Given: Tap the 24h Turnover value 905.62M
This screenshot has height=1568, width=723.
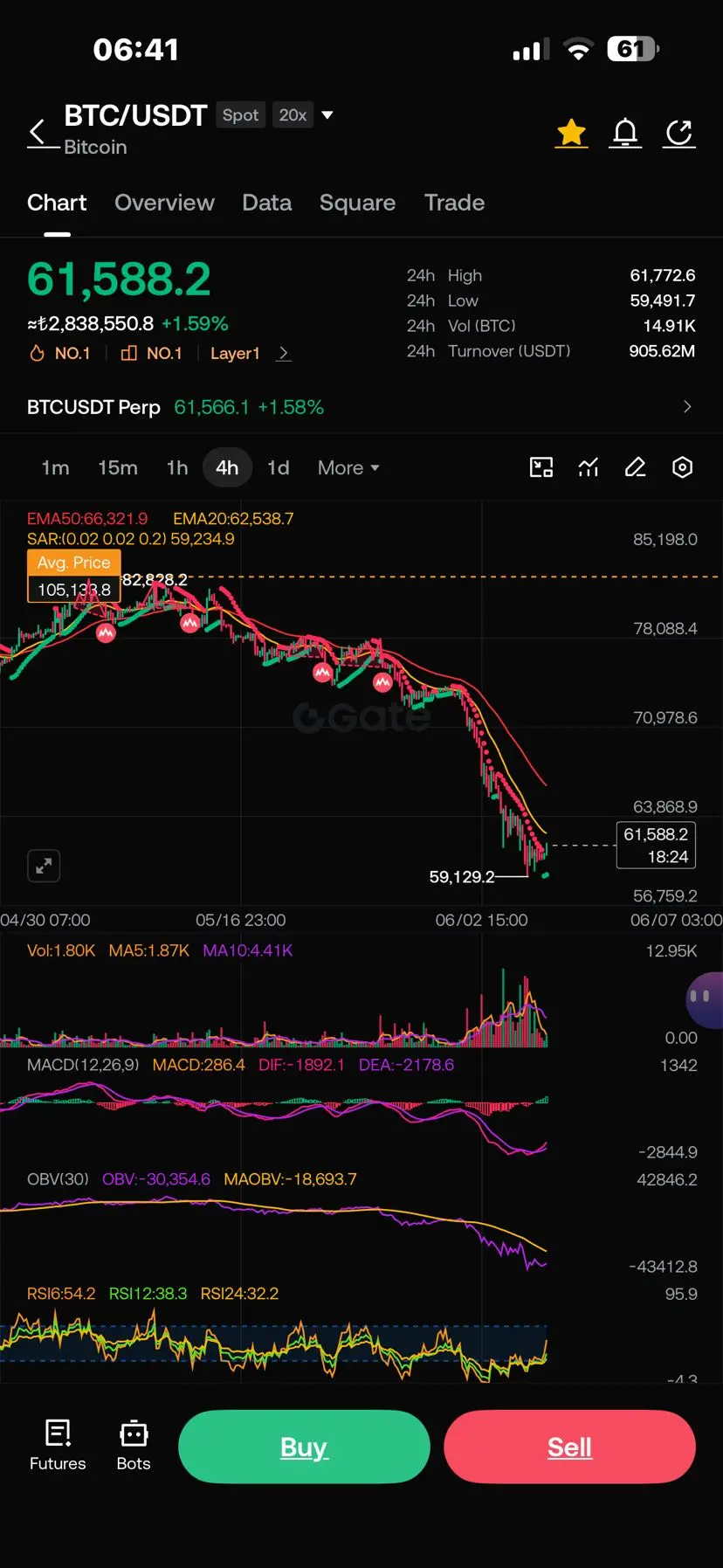Looking at the screenshot, I should point(662,351).
